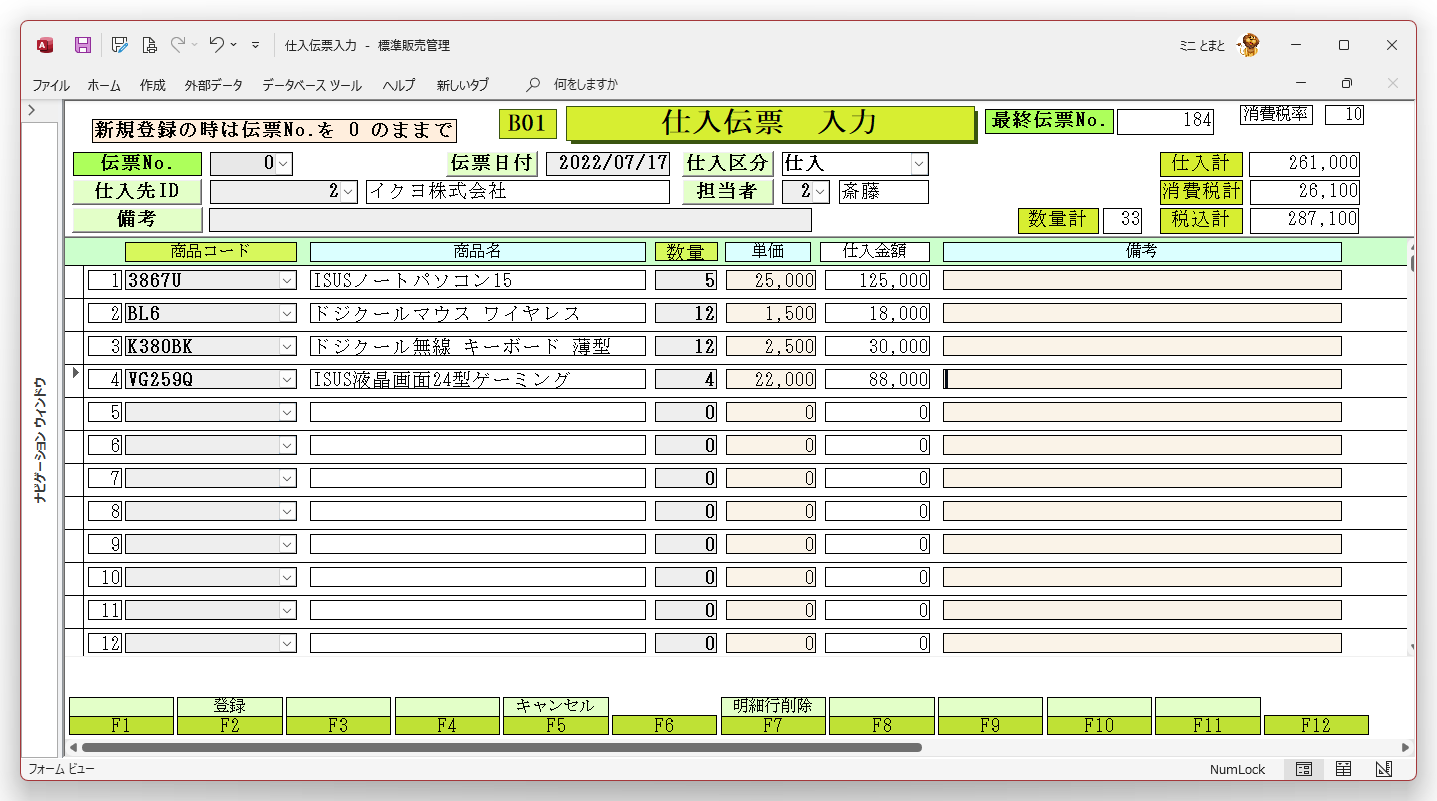Screen dimensions: 1437x801
Task: Click the record selector of row 4
Action: coord(75,380)
